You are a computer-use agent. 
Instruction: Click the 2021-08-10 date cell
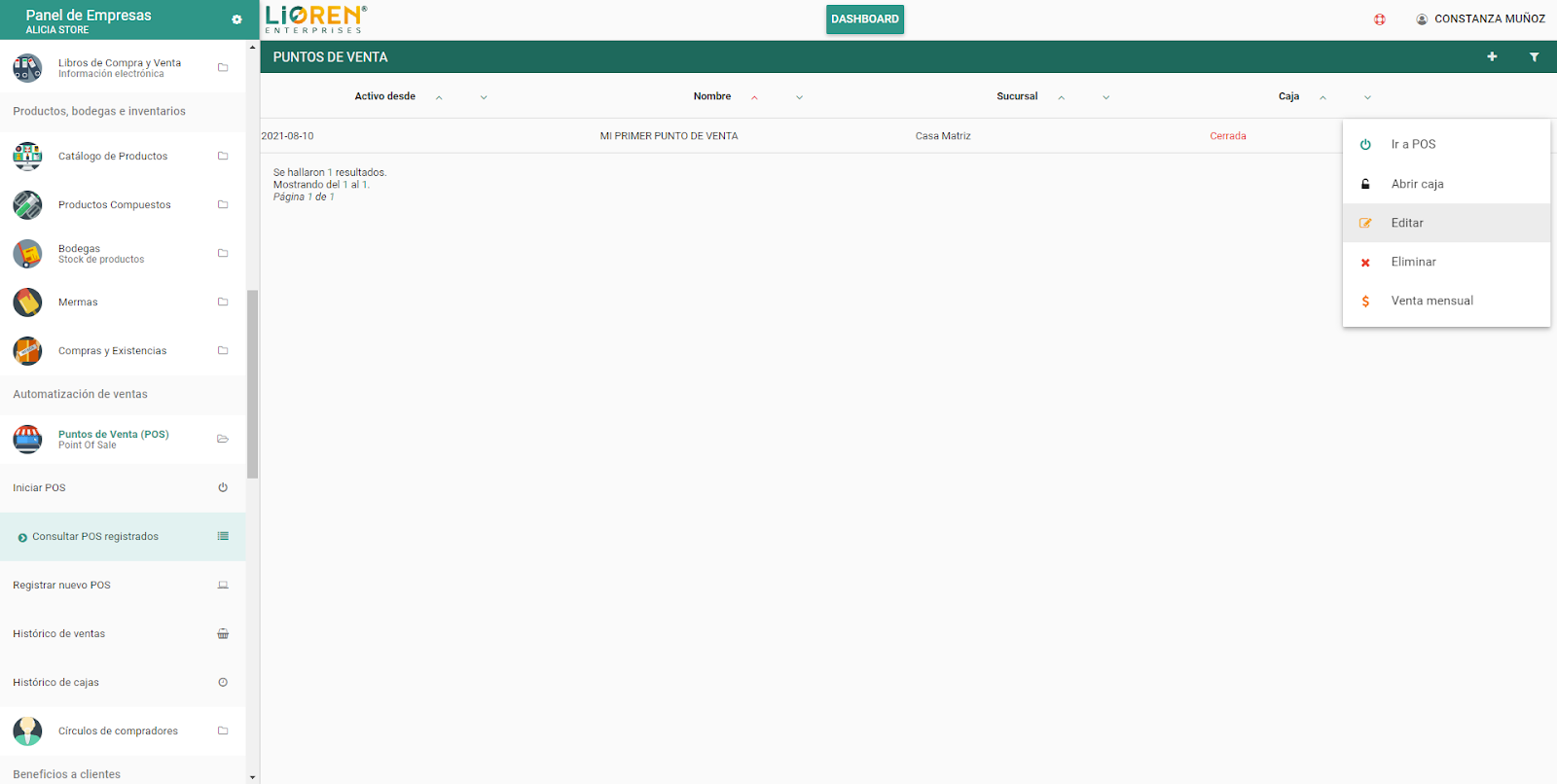click(x=287, y=136)
